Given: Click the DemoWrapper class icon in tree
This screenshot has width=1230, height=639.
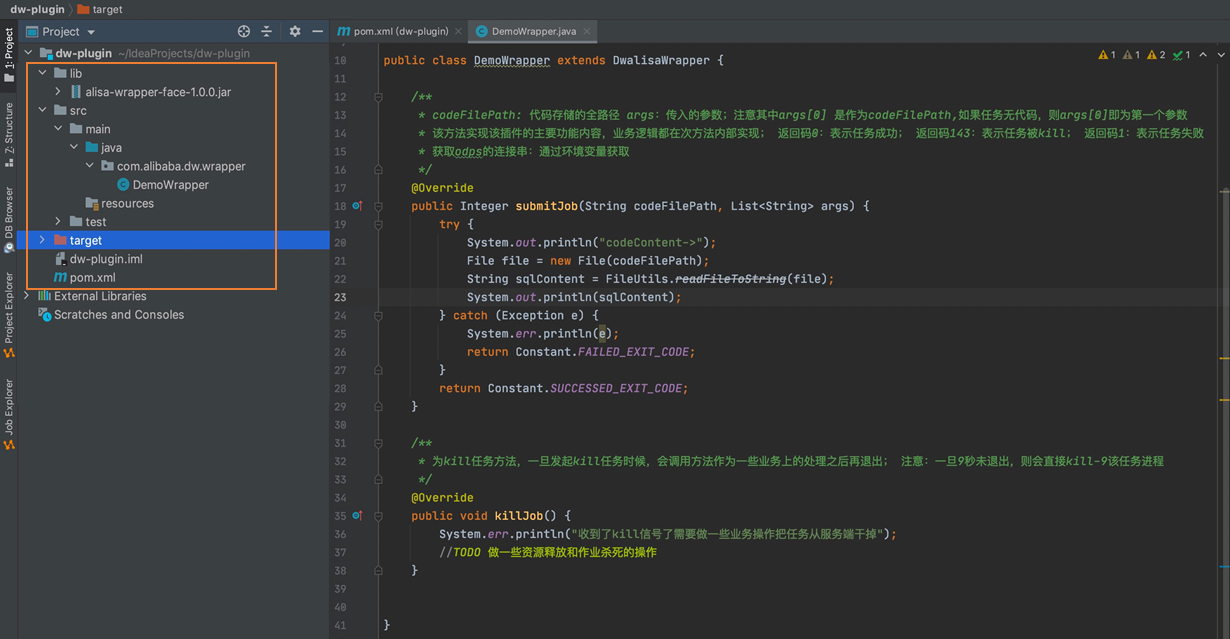Looking at the screenshot, I should (123, 185).
